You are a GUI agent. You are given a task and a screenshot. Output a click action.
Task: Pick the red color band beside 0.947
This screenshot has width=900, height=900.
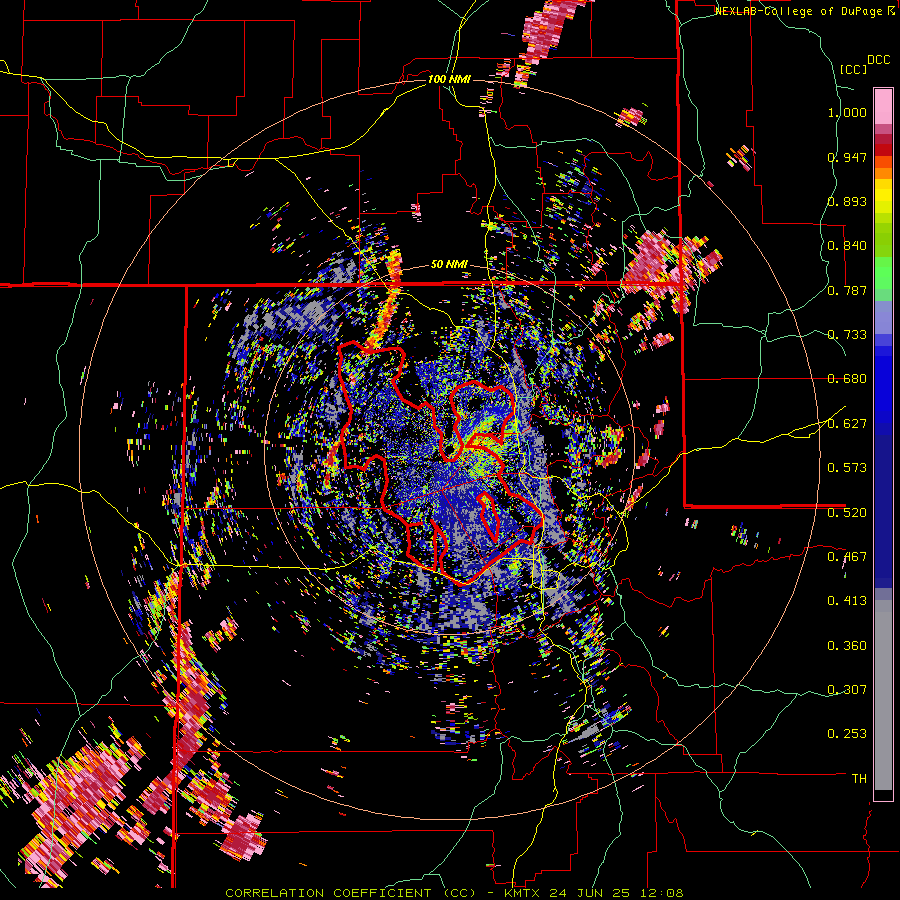pos(883,150)
